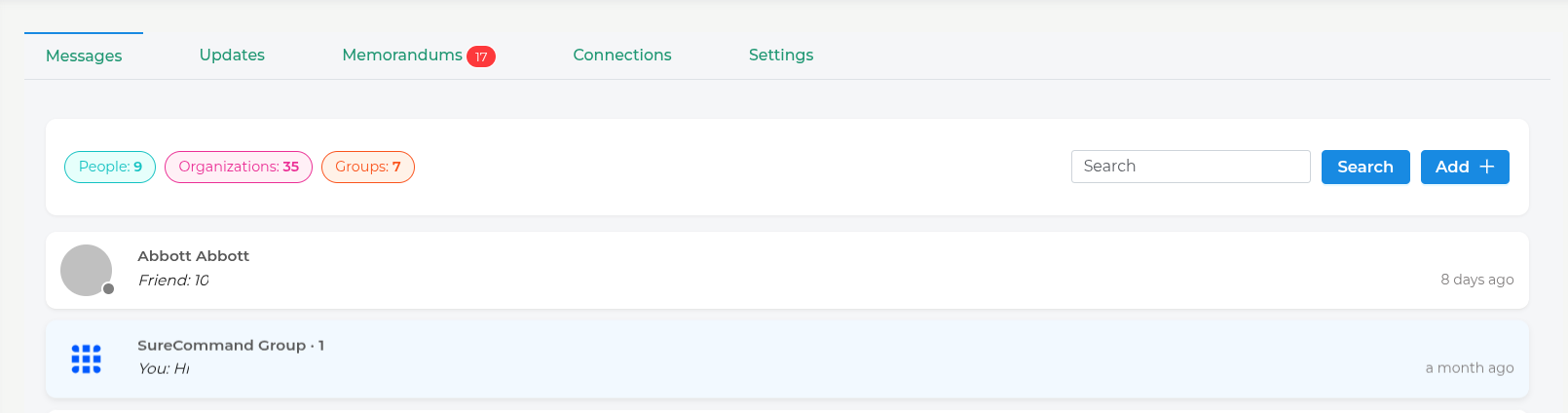Open the Settings tab
The height and width of the screenshot is (413, 1568).
[x=781, y=56]
